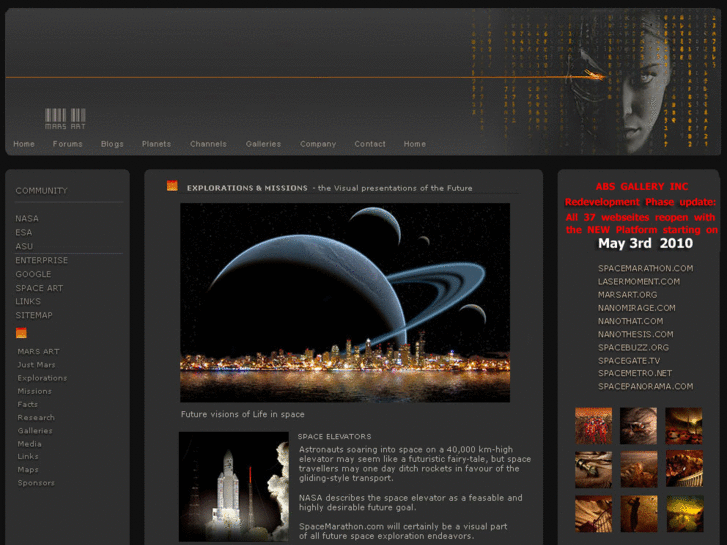
Task: Visit NANOTHAT.COM link
Action: [631, 321]
